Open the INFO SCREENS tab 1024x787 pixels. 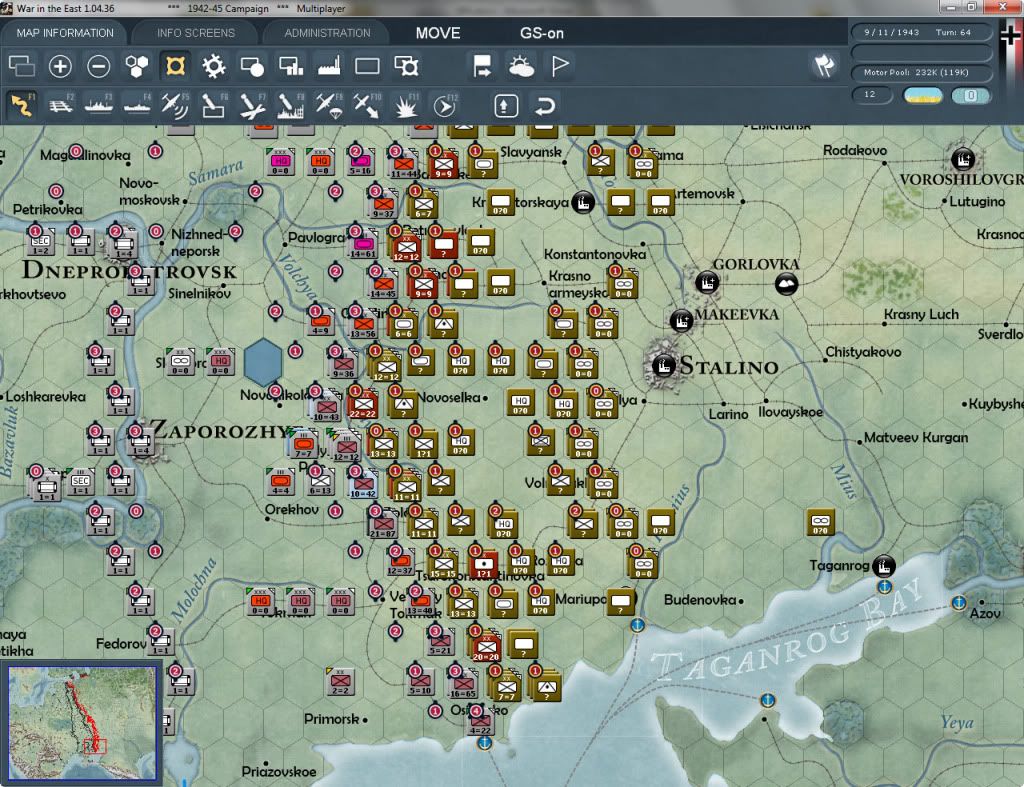point(195,33)
